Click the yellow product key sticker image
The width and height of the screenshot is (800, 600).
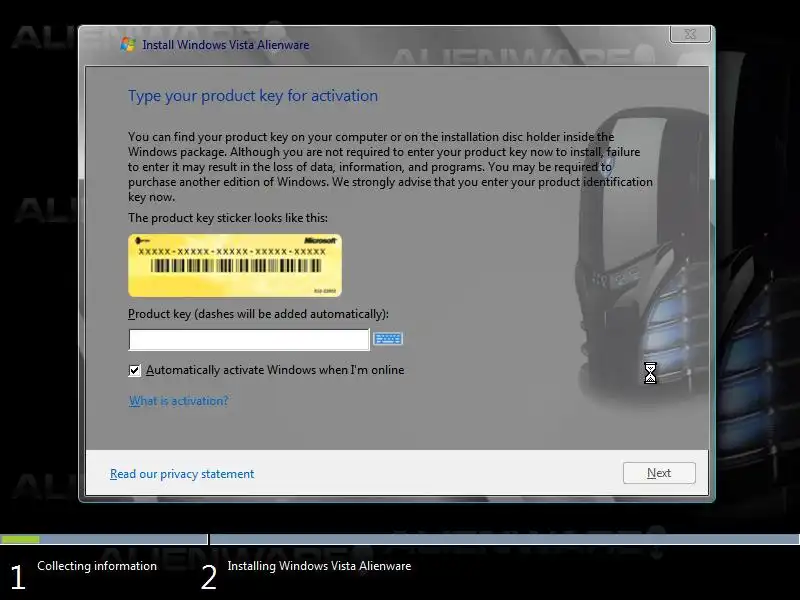pos(235,265)
